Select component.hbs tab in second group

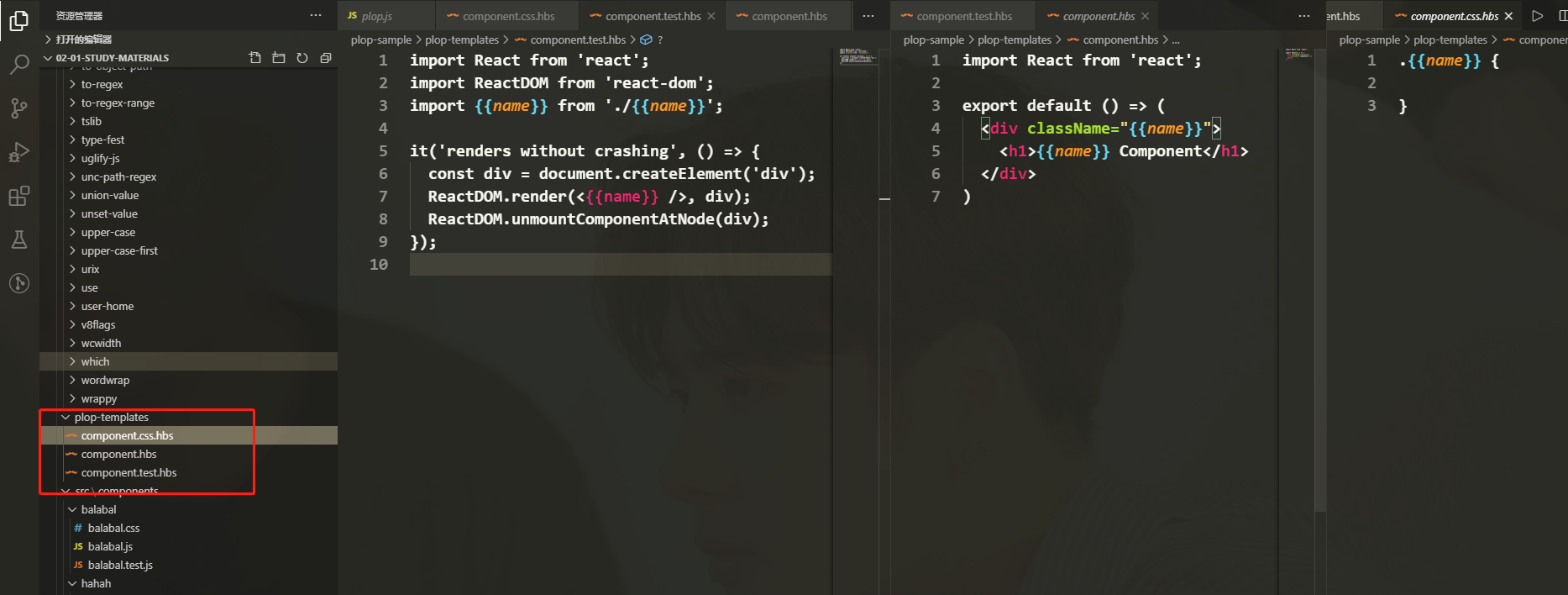[x=1098, y=16]
